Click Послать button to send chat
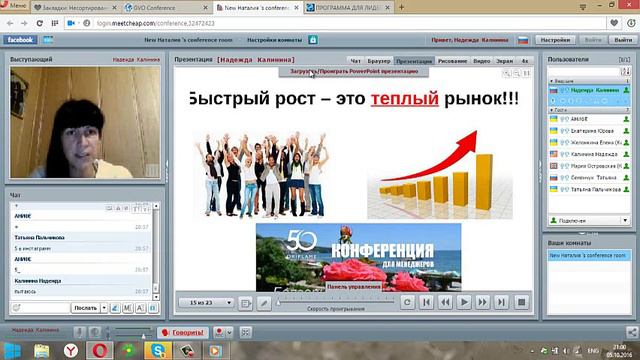 pyautogui.click(x=85, y=308)
